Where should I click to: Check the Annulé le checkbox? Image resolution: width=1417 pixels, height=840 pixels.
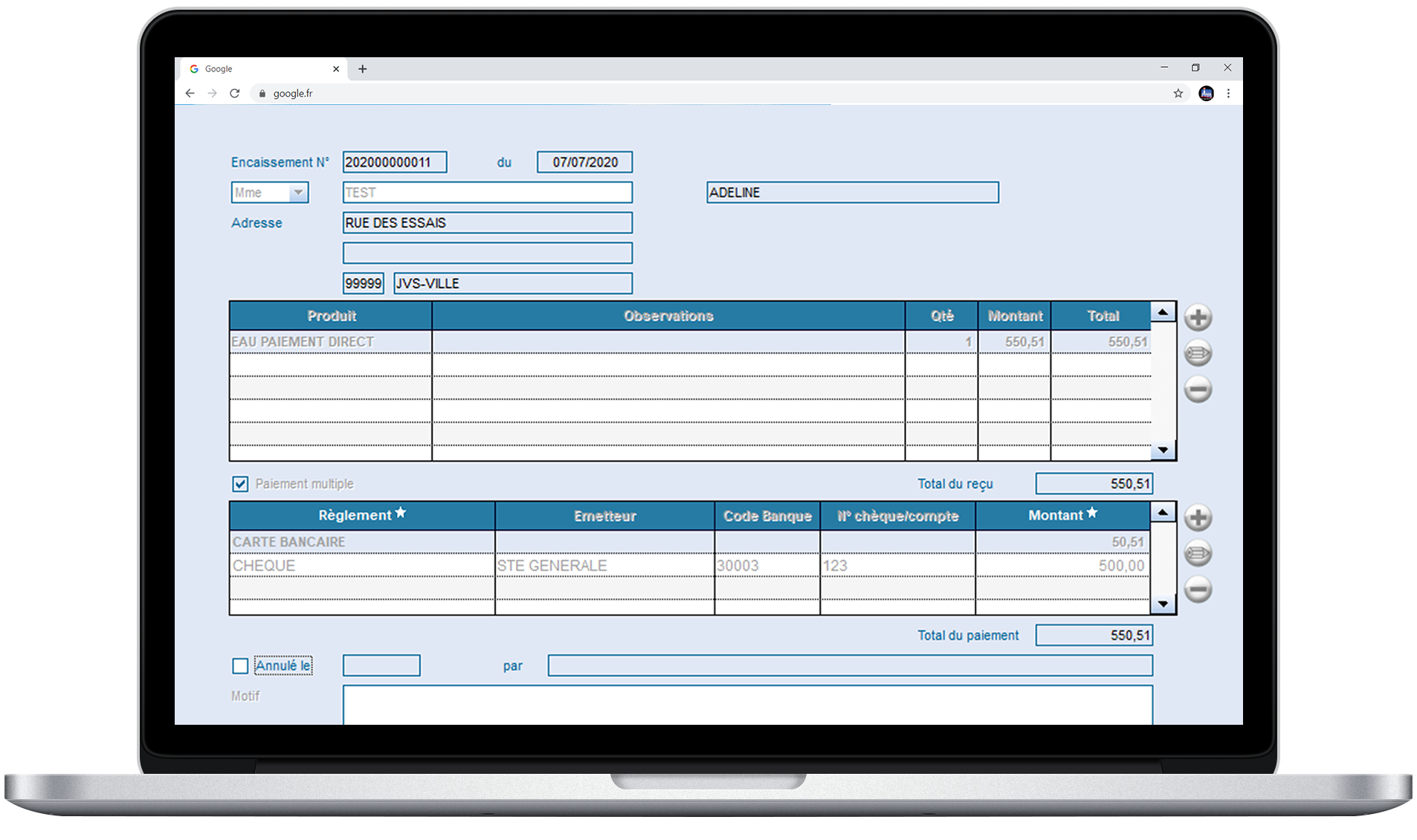click(239, 665)
